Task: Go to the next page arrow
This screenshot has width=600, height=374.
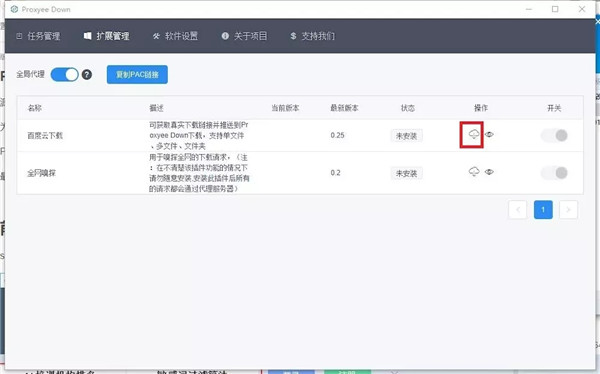Action: 568,209
